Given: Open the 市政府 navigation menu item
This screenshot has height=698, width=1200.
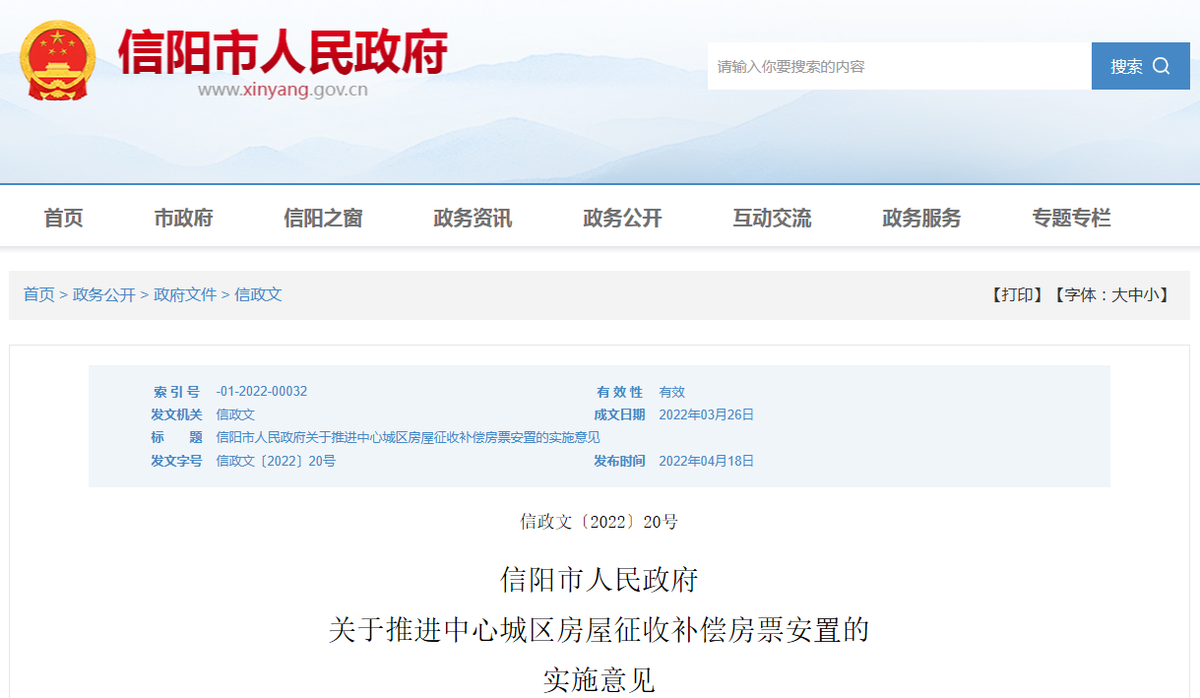Looking at the screenshot, I should coord(183,218).
